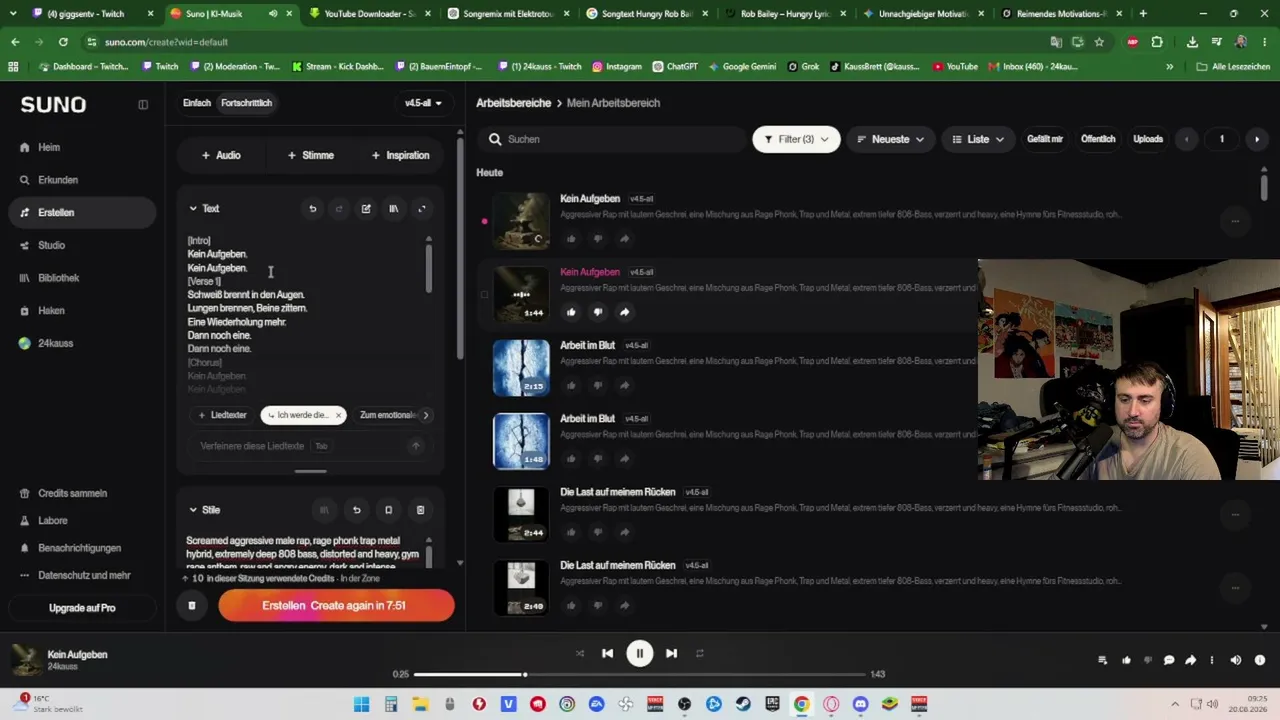Like the playing Kein Aufgeben 1:44 track
The width and height of the screenshot is (1280, 720).
point(571,312)
